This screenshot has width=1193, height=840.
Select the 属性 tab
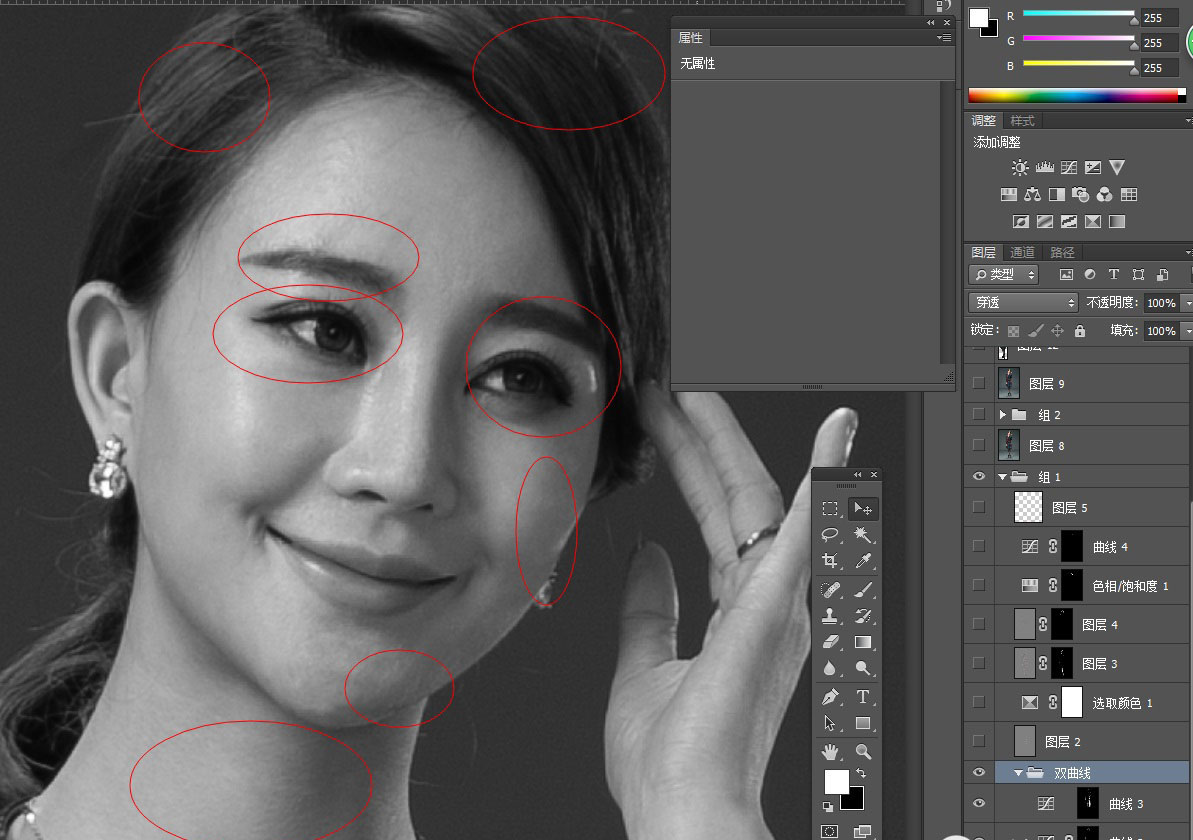click(690, 37)
